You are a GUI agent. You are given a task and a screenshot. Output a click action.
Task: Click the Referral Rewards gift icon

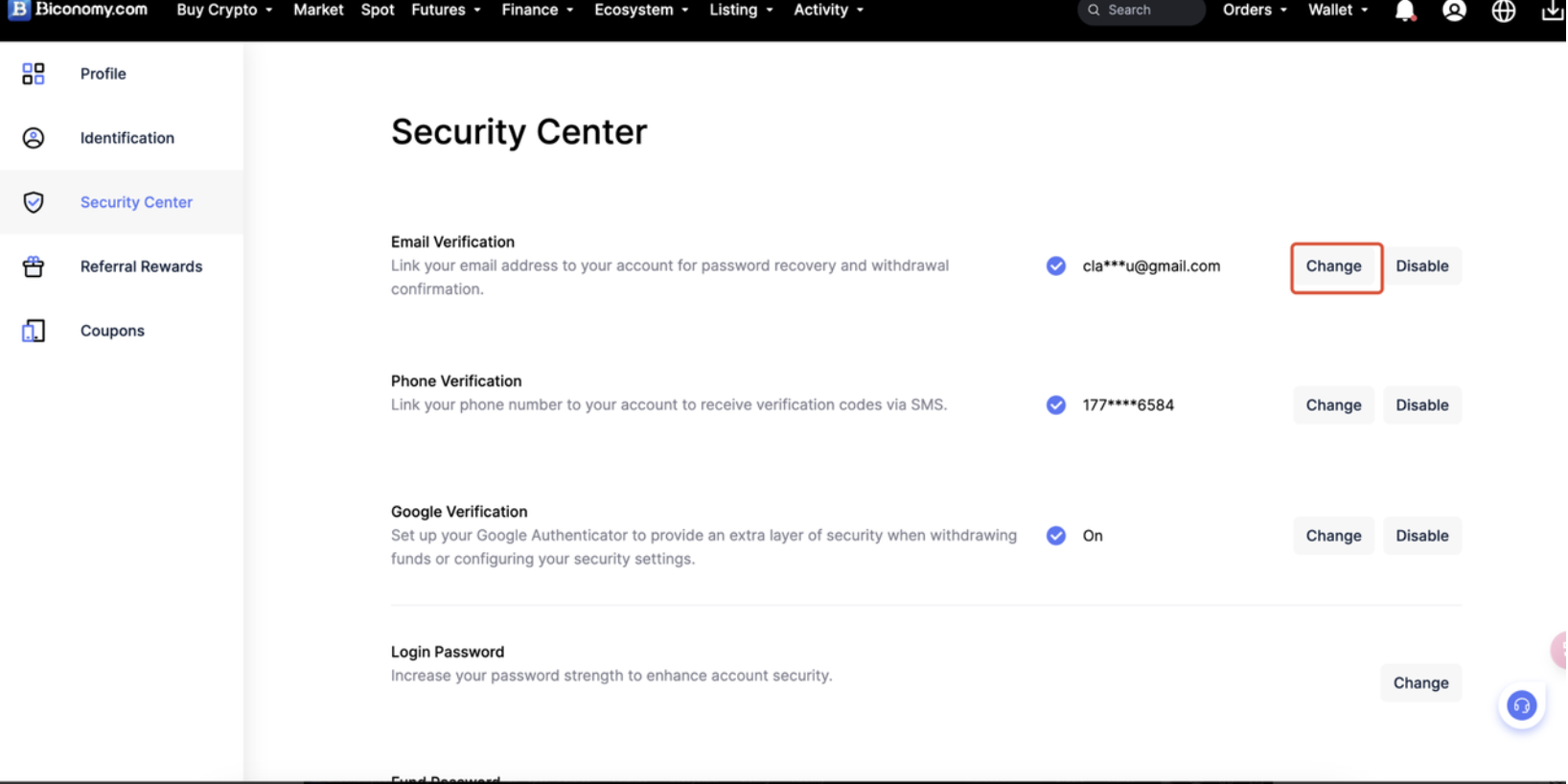[x=34, y=266]
